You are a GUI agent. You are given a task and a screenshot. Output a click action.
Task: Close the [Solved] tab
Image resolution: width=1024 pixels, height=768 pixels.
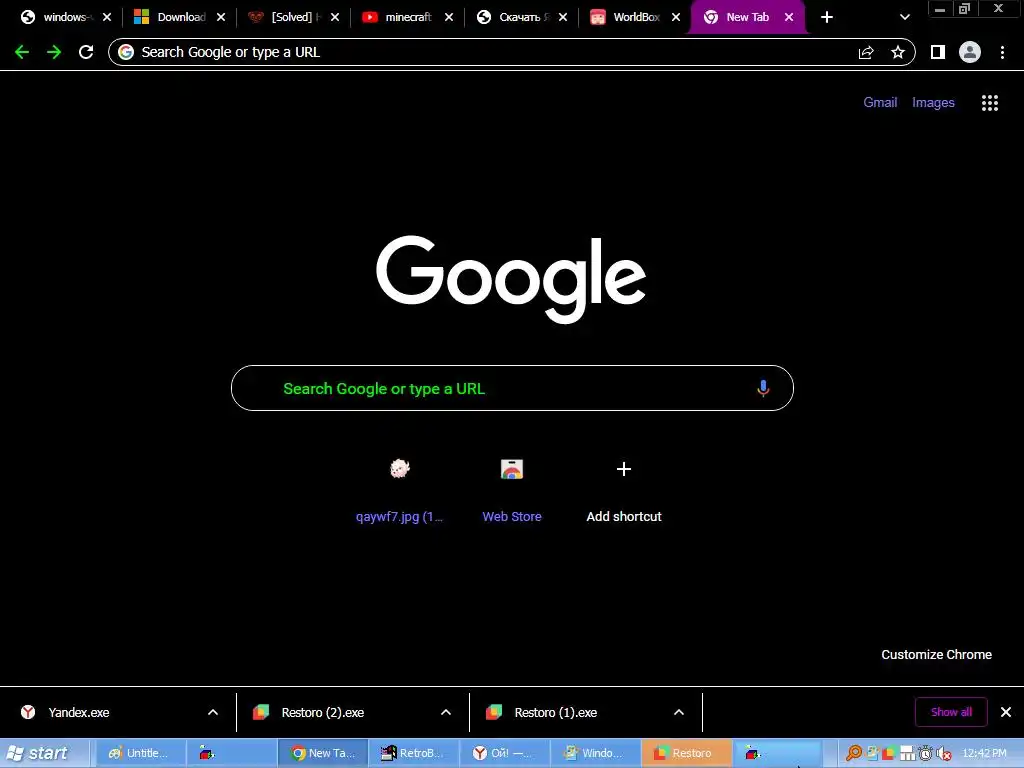(335, 17)
